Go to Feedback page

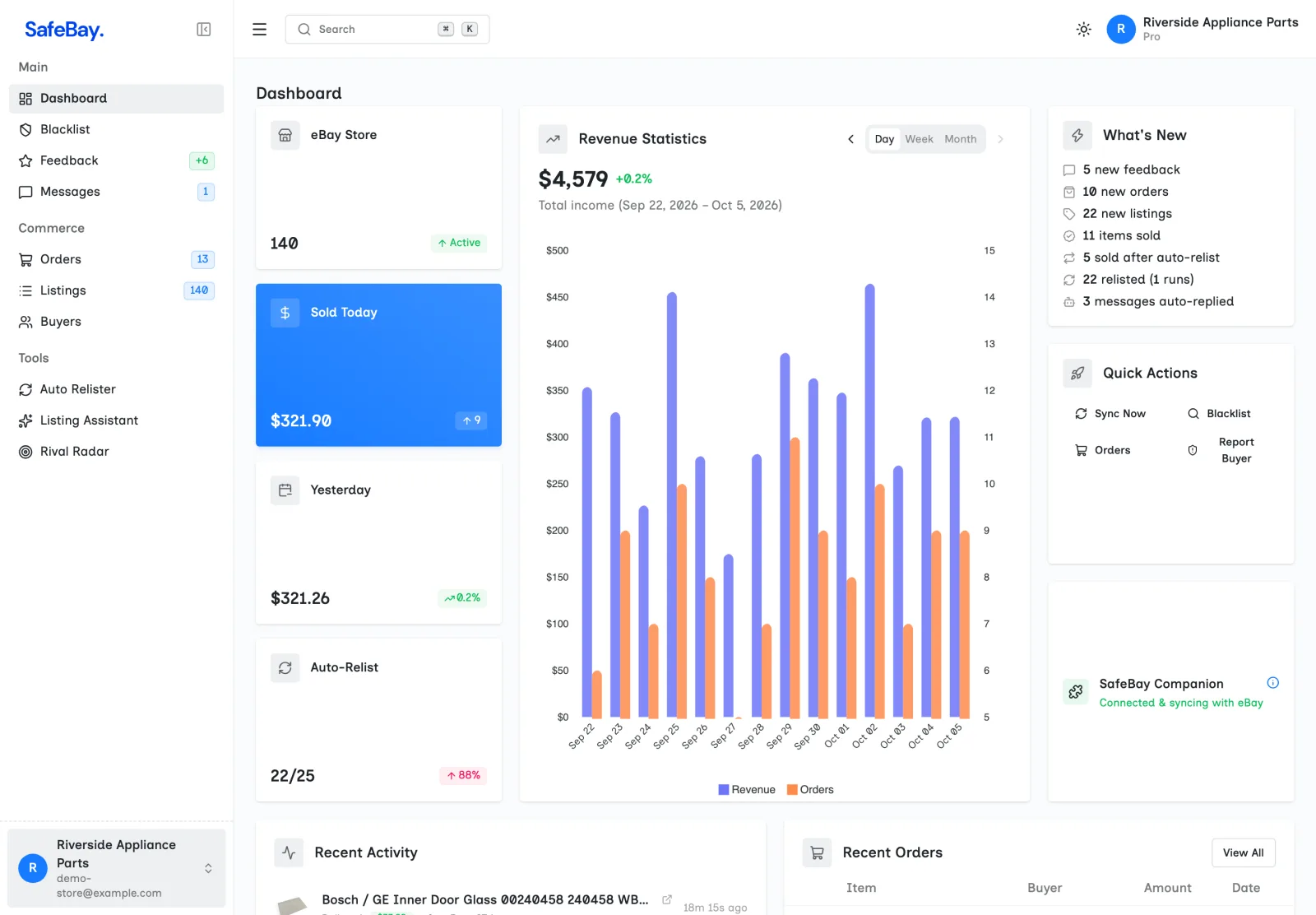coord(116,161)
